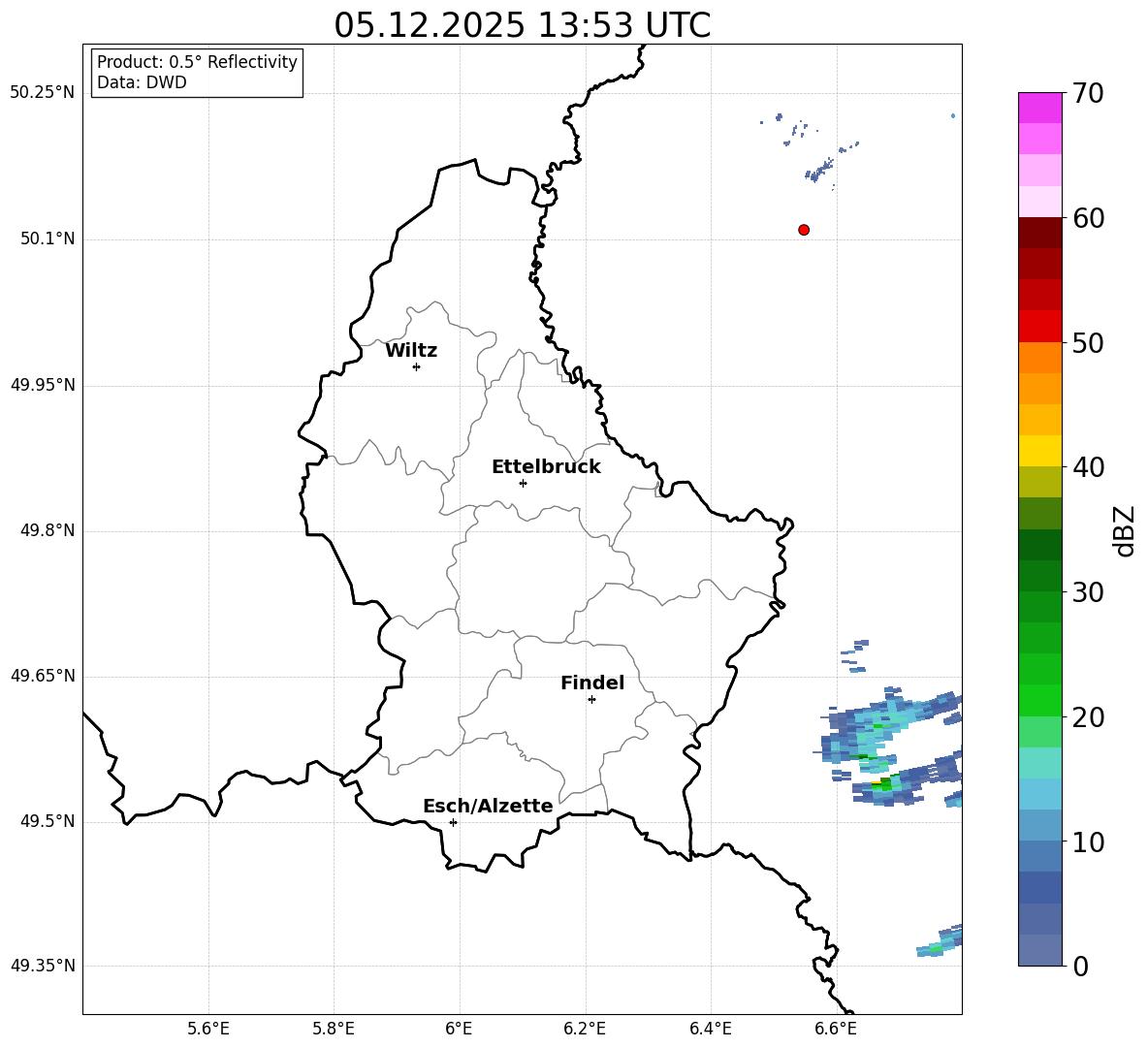Click the Data: DWD text

click(142, 82)
